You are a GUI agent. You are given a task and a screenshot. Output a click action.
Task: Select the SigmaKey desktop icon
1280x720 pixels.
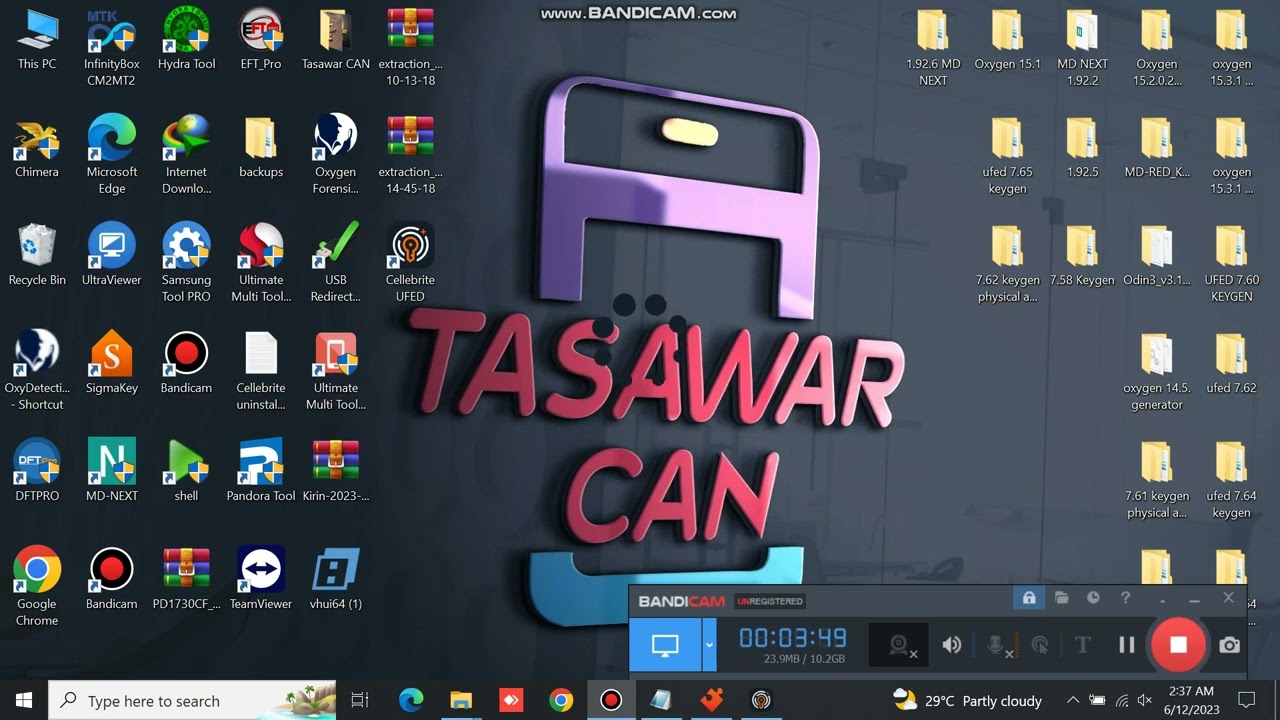click(x=111, y=364)
